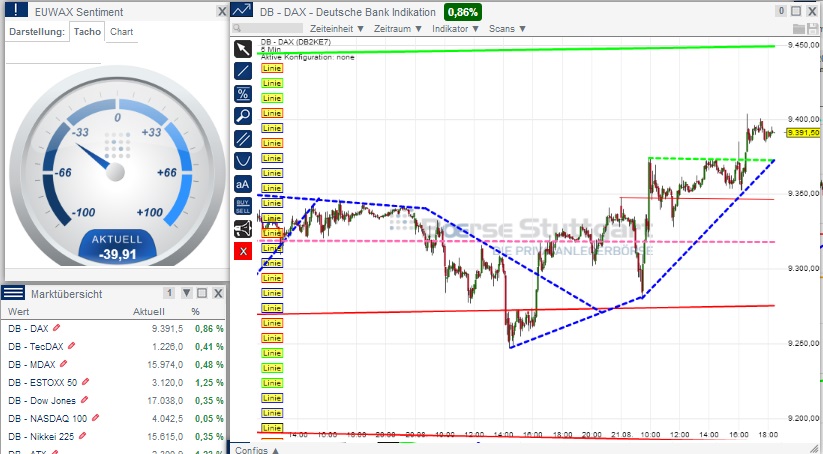Edit DB - TecDAX via its pencil icon
823x454 pixels.
coord(71,346)
